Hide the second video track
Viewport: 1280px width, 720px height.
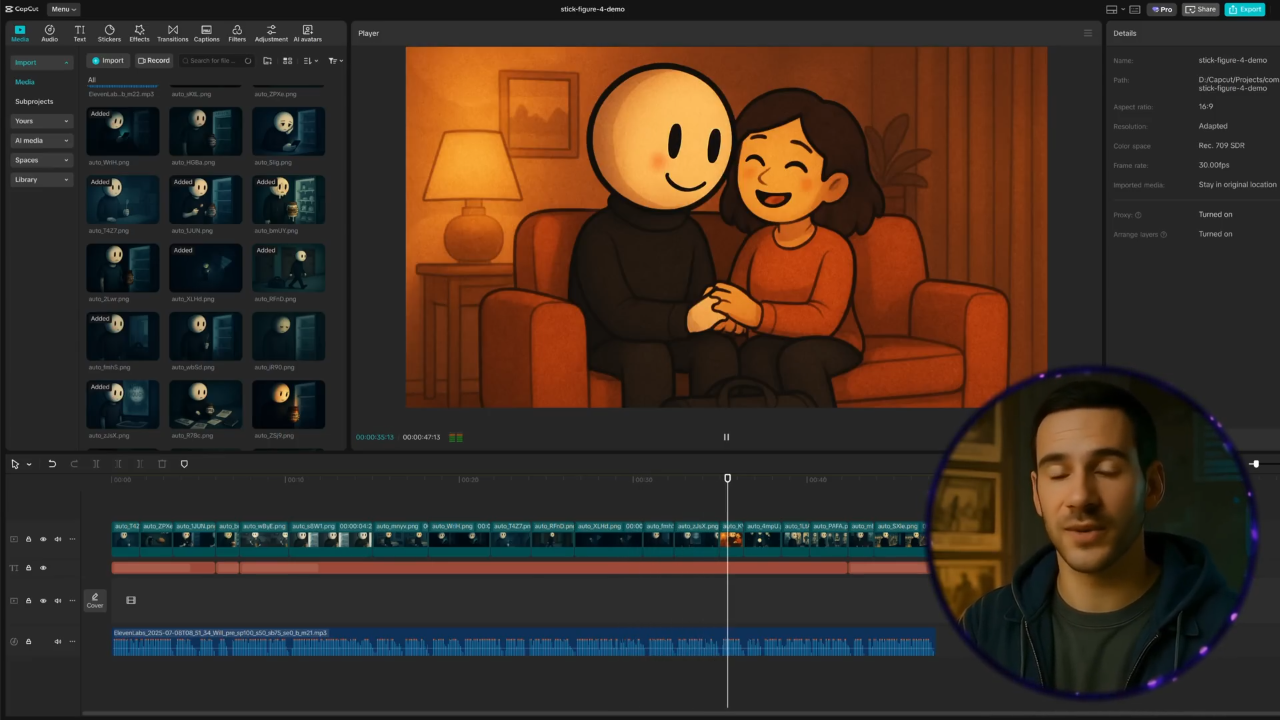43,601
